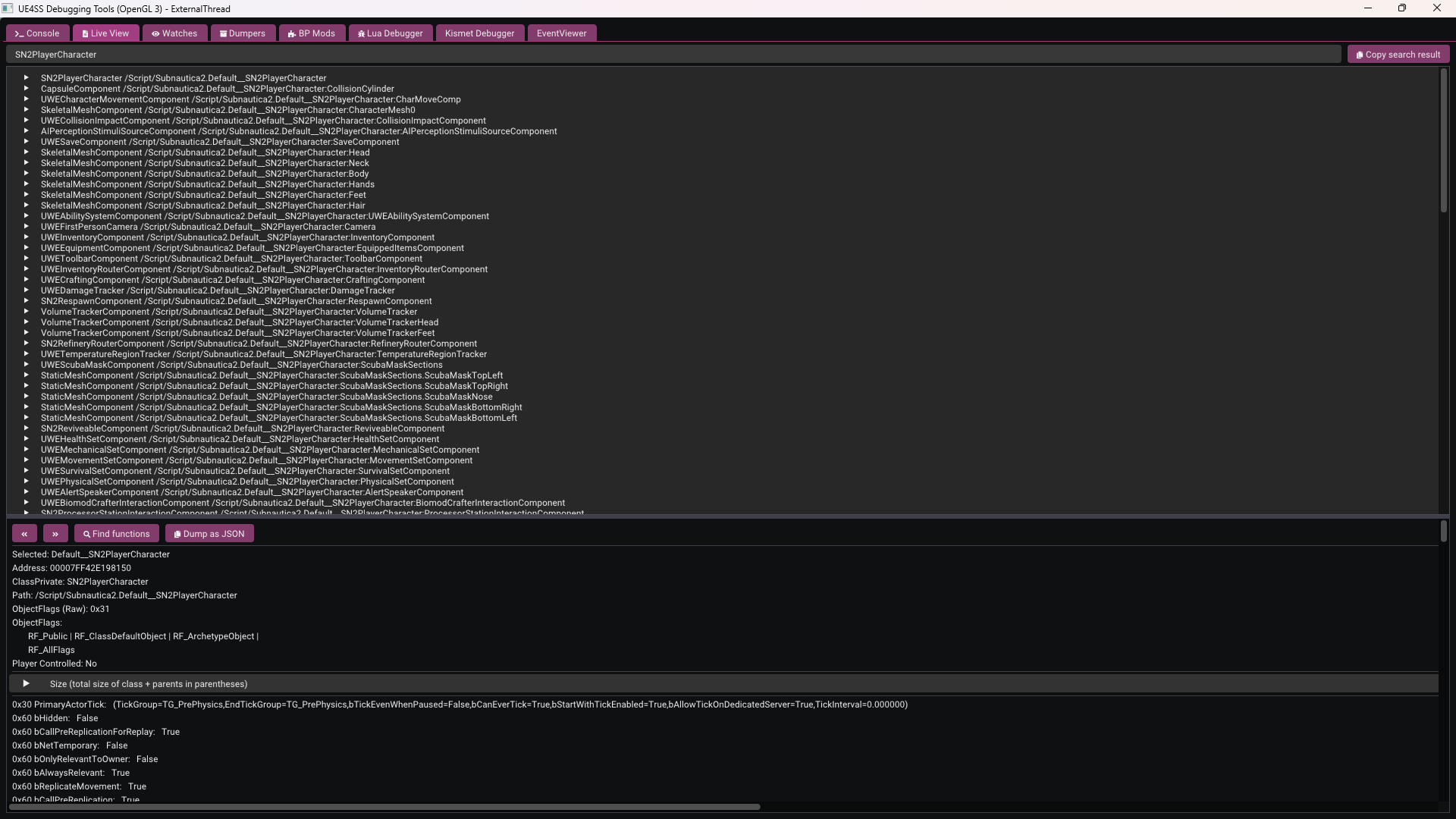
Task: Open the BP Mods tab
Action: [x=312, y=33]
